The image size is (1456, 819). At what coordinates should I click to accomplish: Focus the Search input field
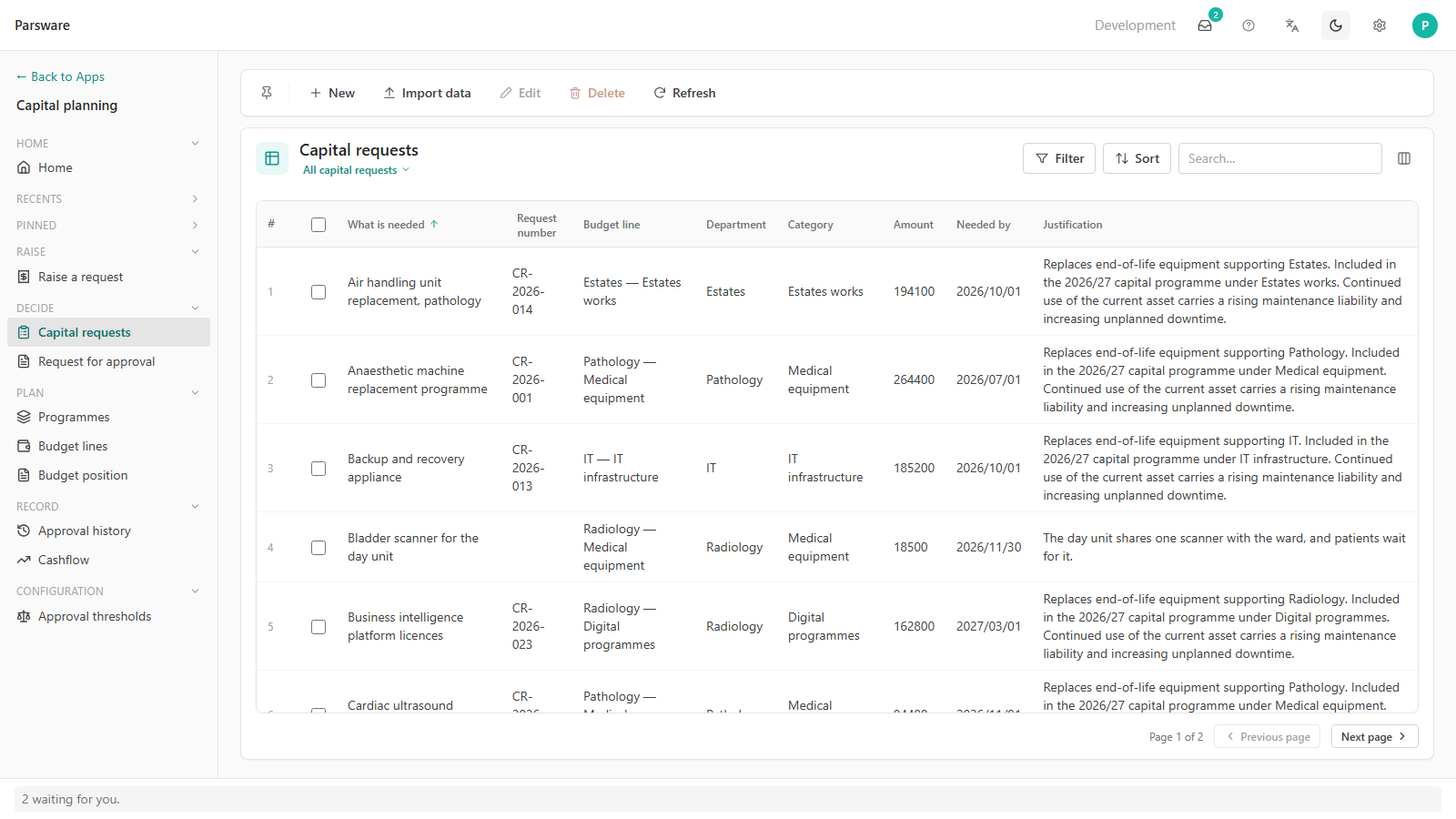point(1279,158)
